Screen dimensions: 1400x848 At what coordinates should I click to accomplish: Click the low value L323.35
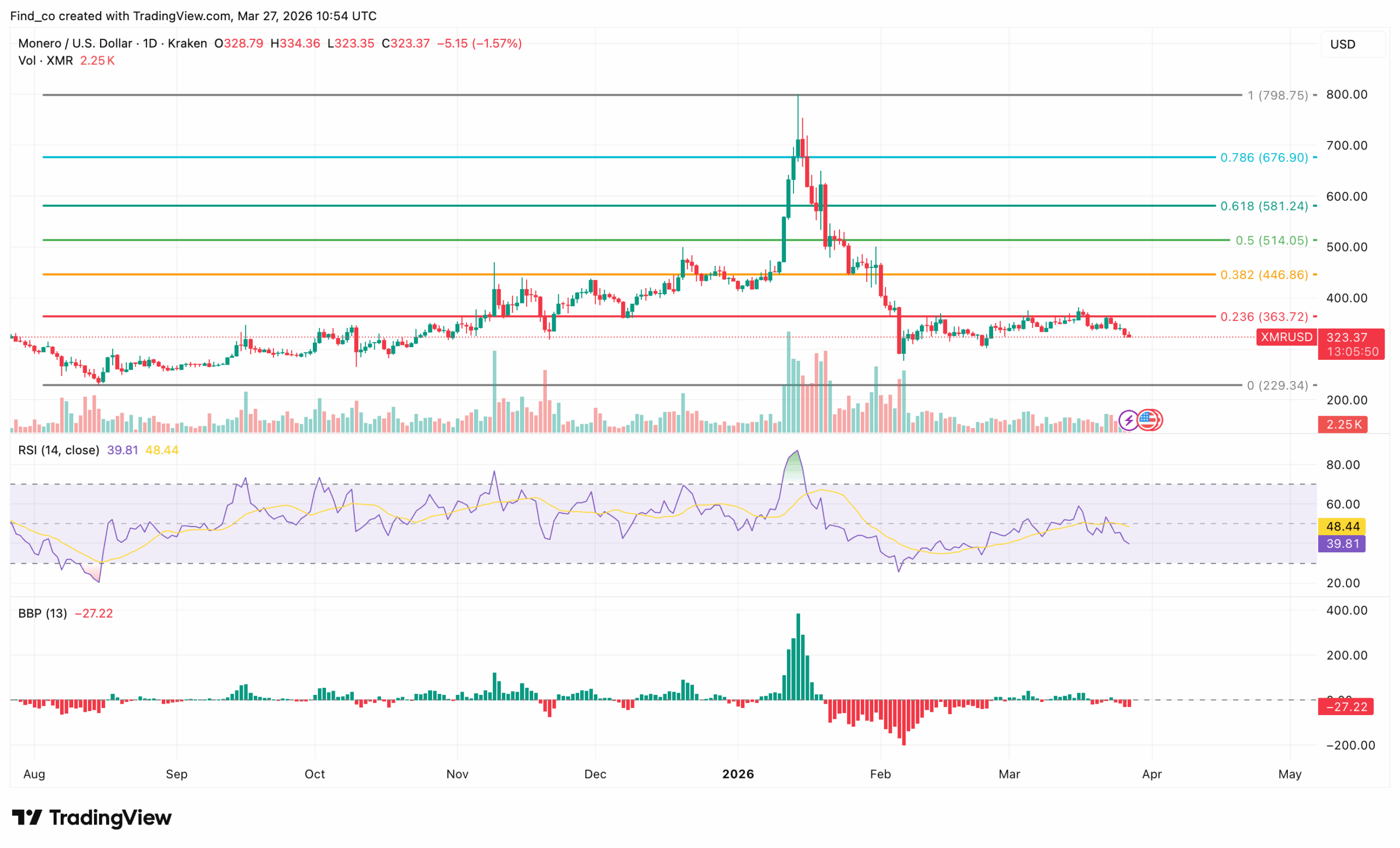pyautogui.click(x=351, y=43)
